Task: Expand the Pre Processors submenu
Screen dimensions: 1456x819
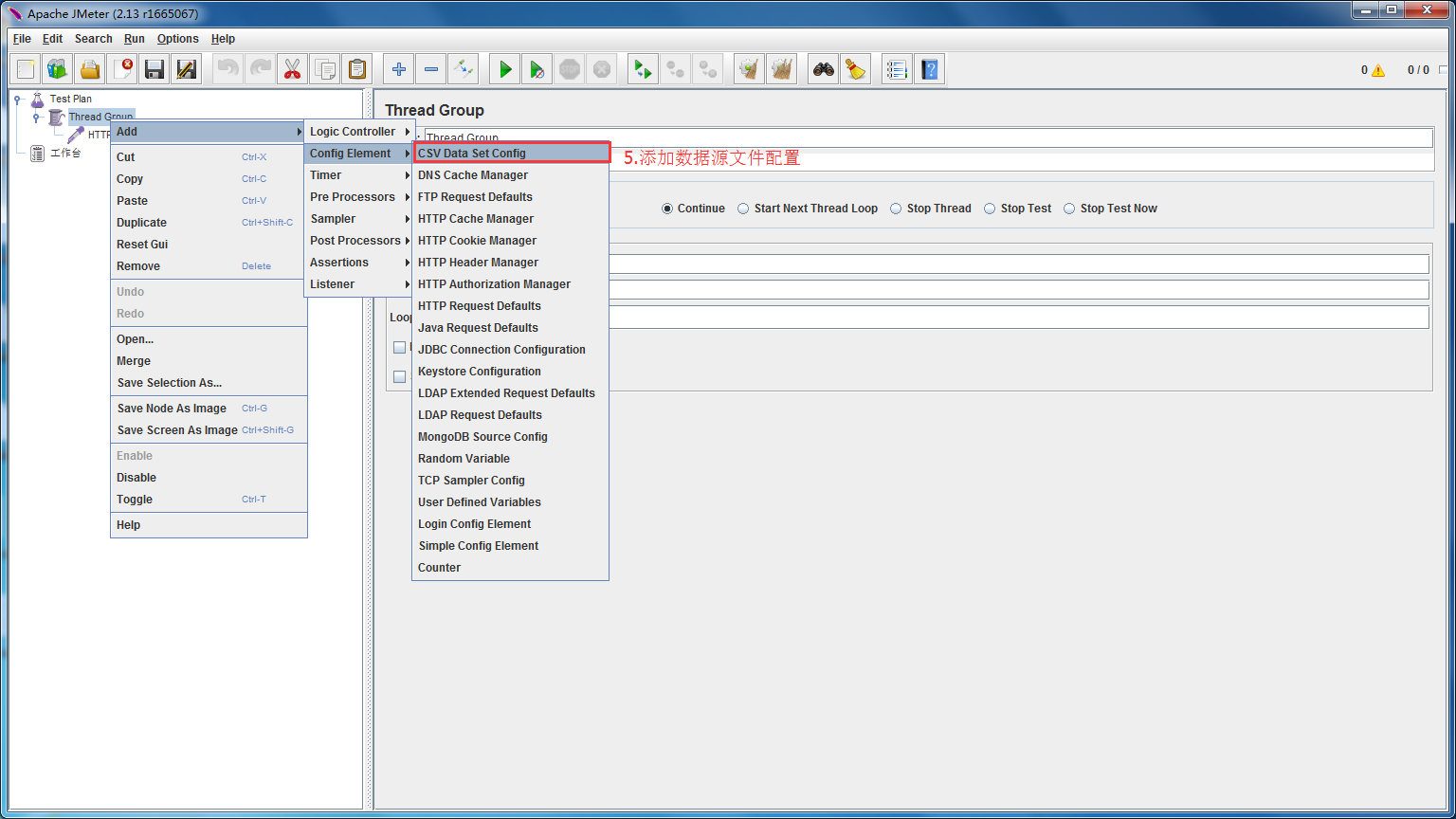Action: pyautogui.click(x=358, y=197)
